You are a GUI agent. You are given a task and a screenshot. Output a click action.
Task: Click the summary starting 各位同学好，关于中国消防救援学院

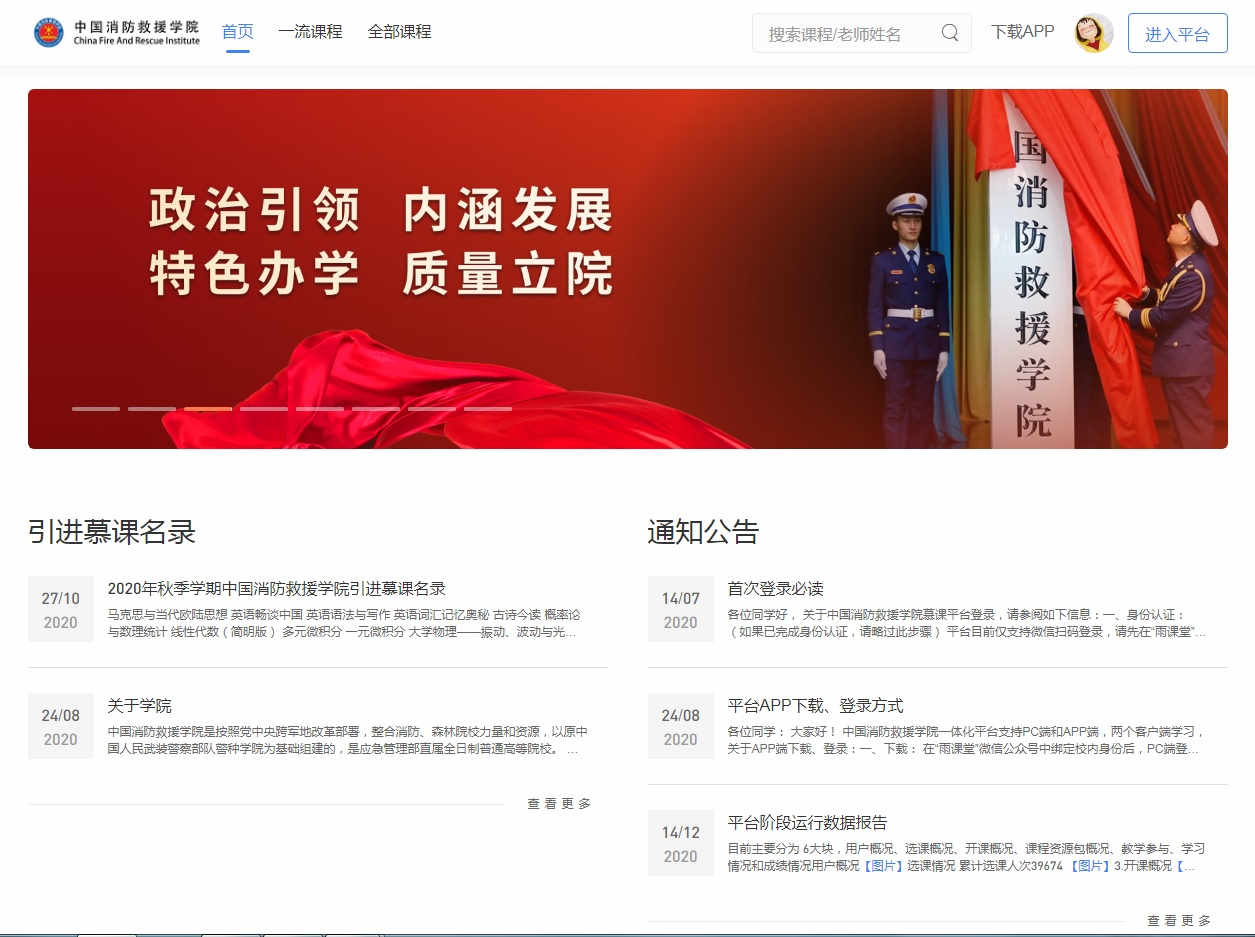967,623
